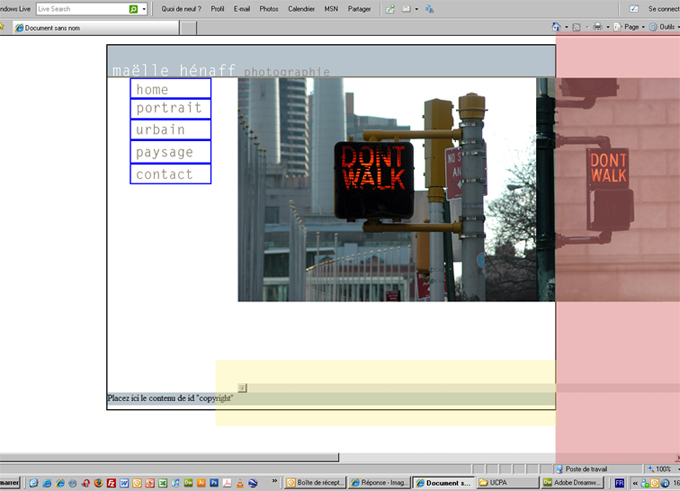Switch to 'Réponse - Imag...' taskbar window
Viewport: 680px width, 491px height.
(x=379, y=482)
